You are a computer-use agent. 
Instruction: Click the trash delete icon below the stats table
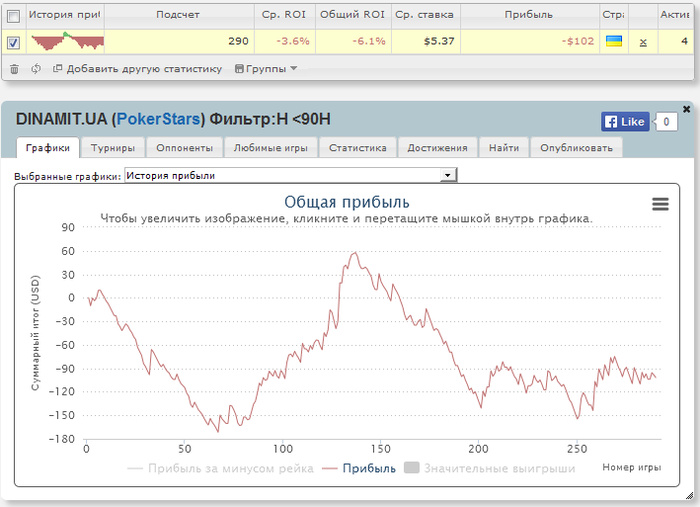pyautogui.click(x=14, y=69)
